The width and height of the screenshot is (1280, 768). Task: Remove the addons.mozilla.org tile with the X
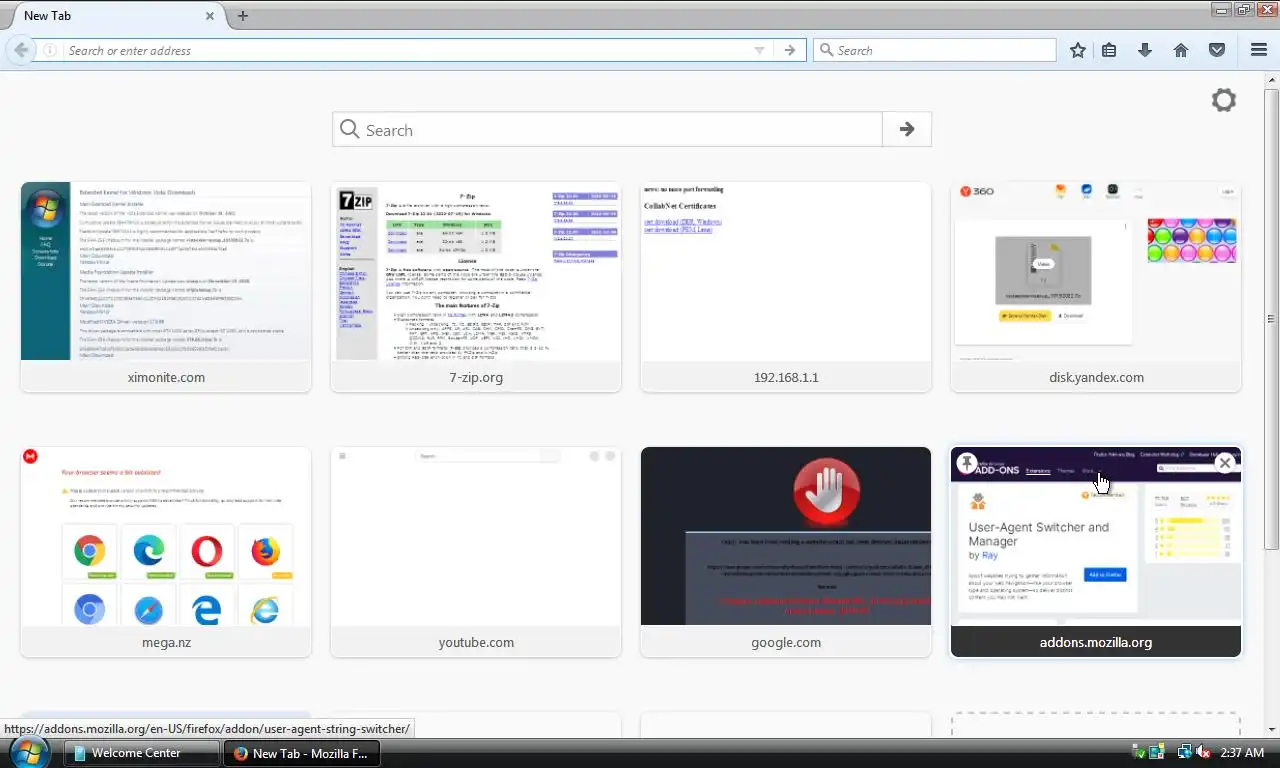click(1224, 462)
